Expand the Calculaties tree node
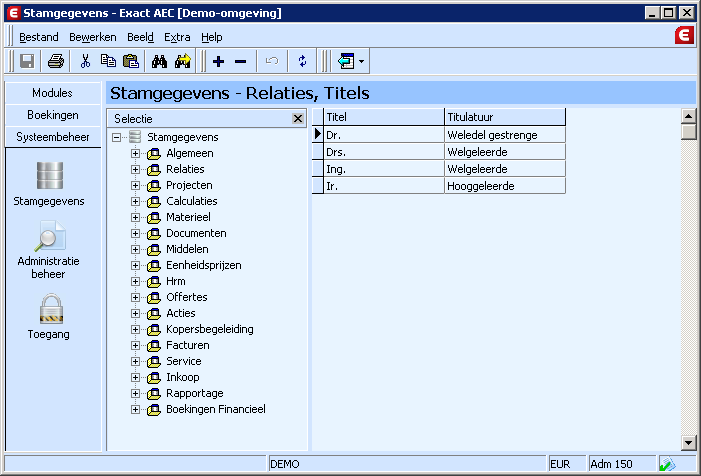Screen dimensions: 701x476 (x=135, y=202)
